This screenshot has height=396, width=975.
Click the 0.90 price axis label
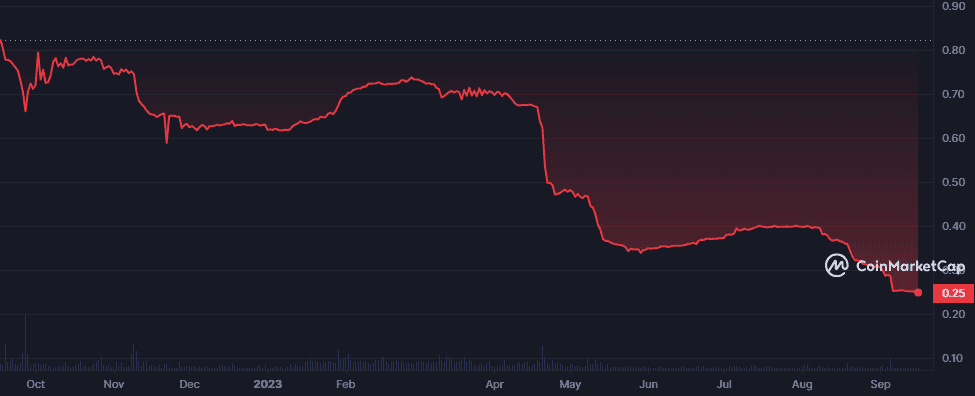tap(953, 6)
